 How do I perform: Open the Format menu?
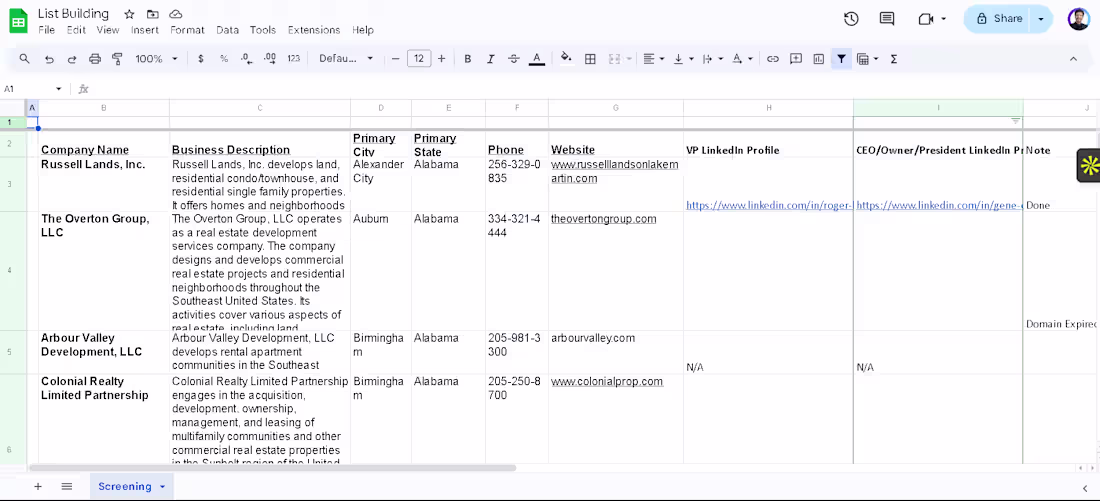[x=187, y=30]
